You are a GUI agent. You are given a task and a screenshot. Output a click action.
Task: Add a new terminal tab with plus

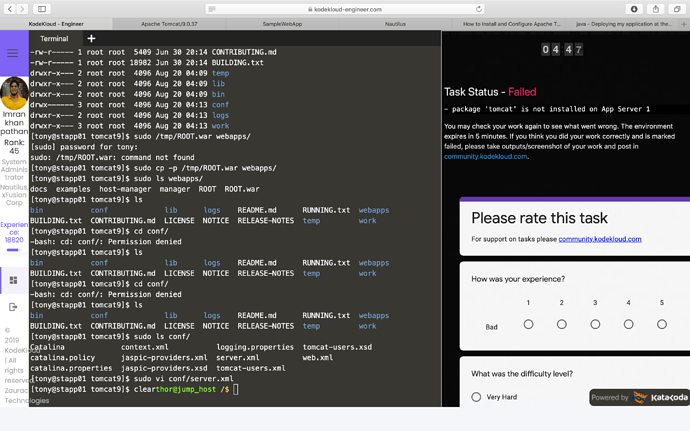(x=91, y=39)
